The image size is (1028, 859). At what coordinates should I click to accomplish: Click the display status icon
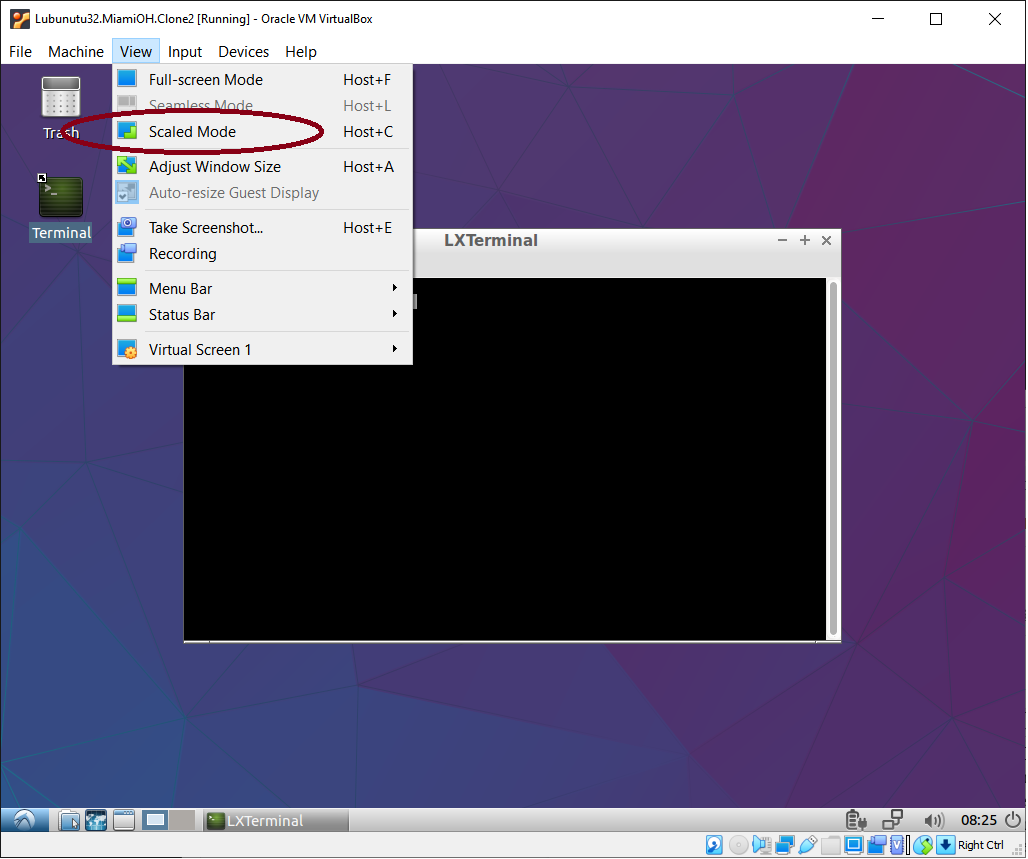pos(854,845)
